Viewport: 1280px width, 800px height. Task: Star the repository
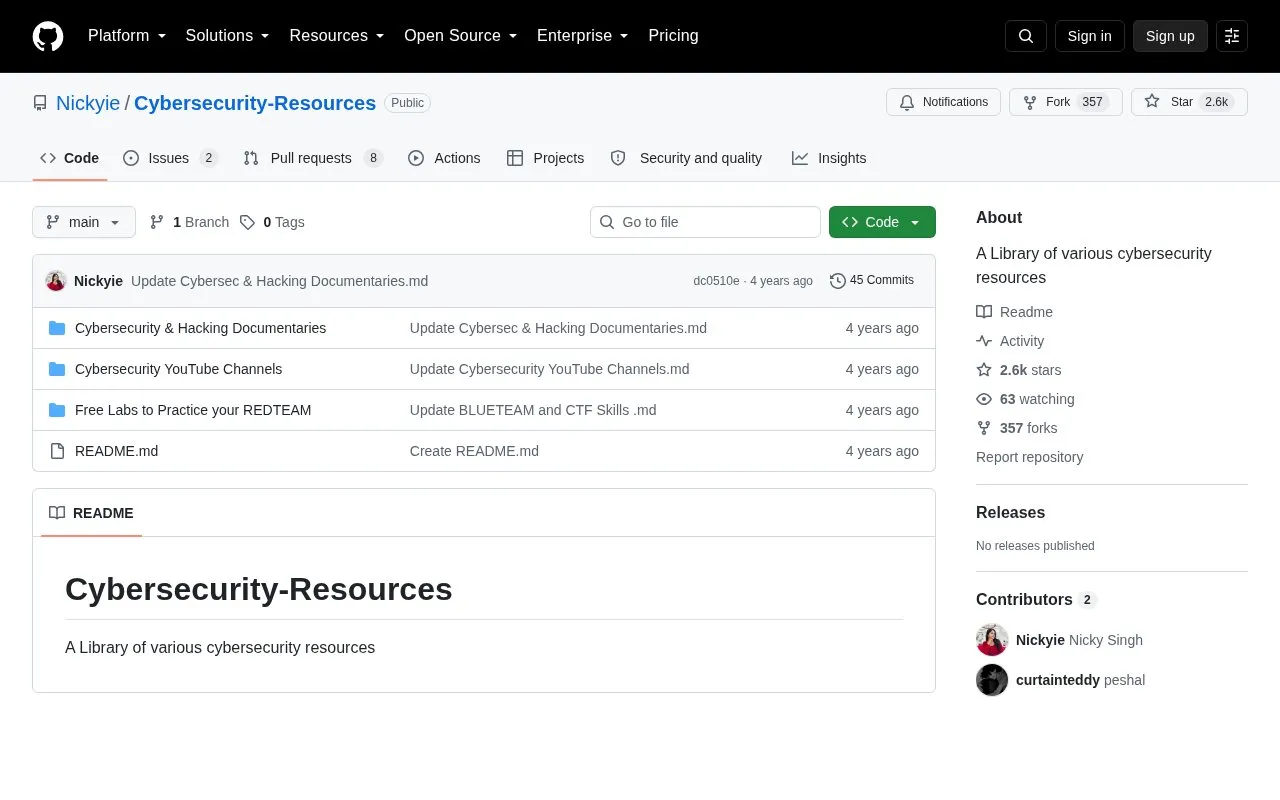(1189, 102)
